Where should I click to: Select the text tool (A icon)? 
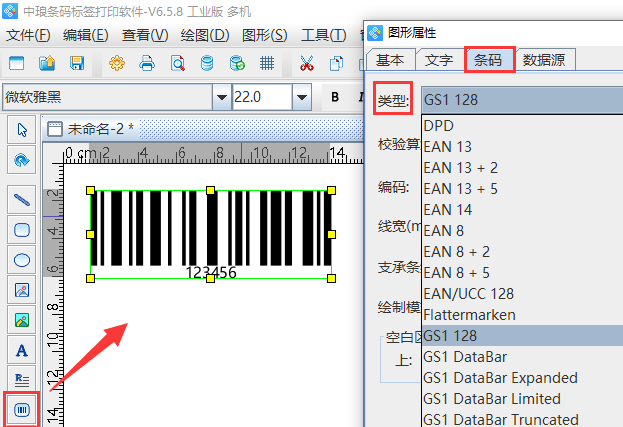pos(21,350)
